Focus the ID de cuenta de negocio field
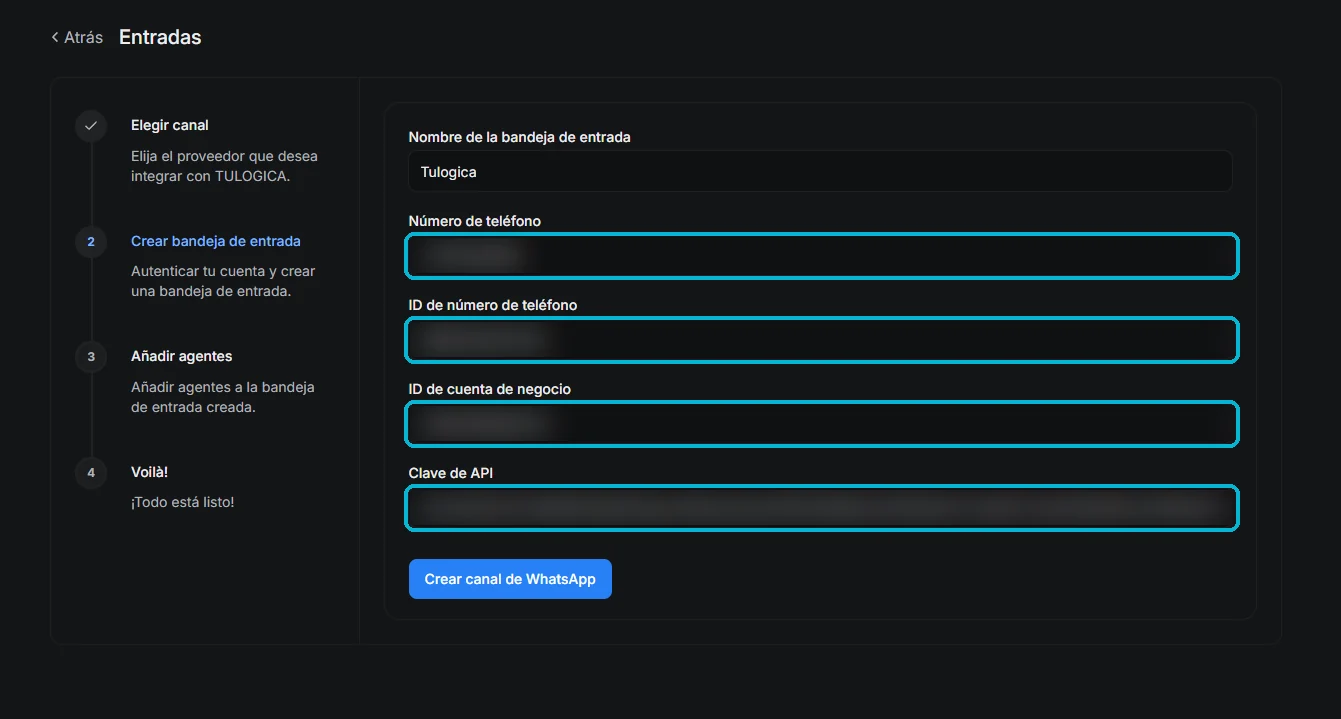The height and width of the screenshot is (719, 1341). [x=822, y=424]
